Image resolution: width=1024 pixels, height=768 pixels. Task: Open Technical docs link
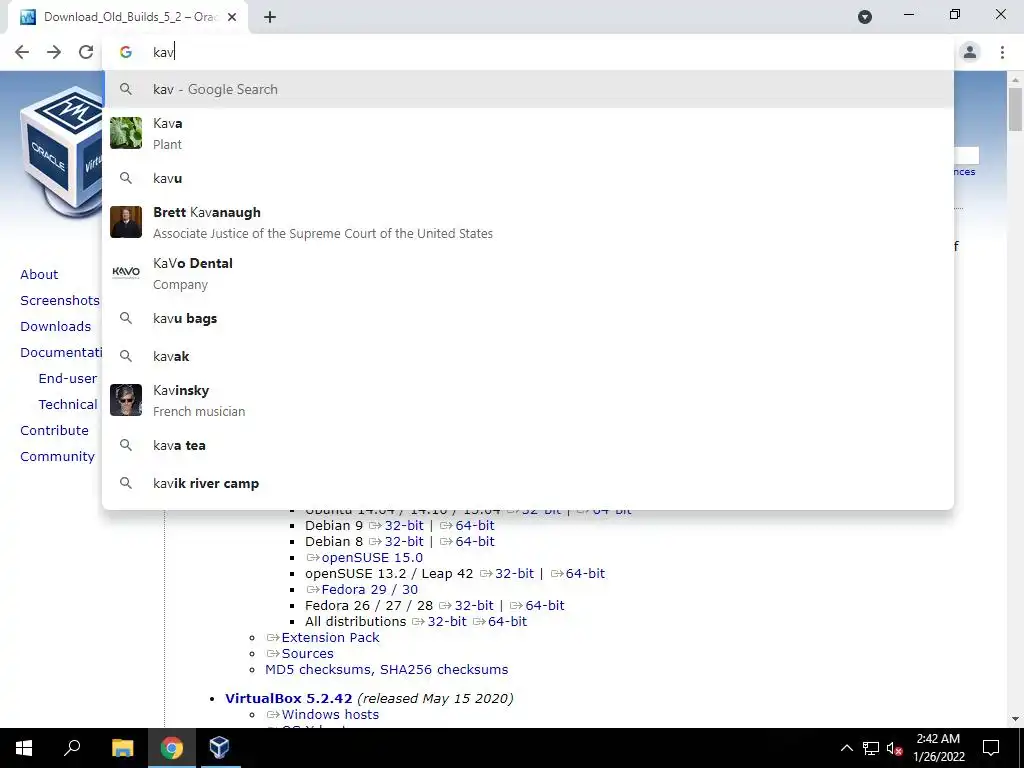point(68,405)
